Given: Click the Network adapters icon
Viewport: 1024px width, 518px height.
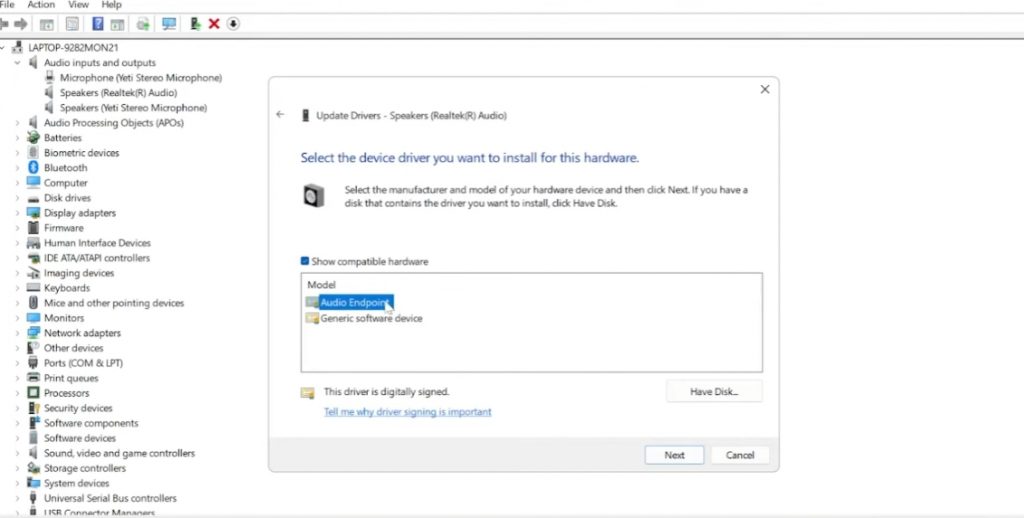Looking at the screenshot, I should coord(33,333).
